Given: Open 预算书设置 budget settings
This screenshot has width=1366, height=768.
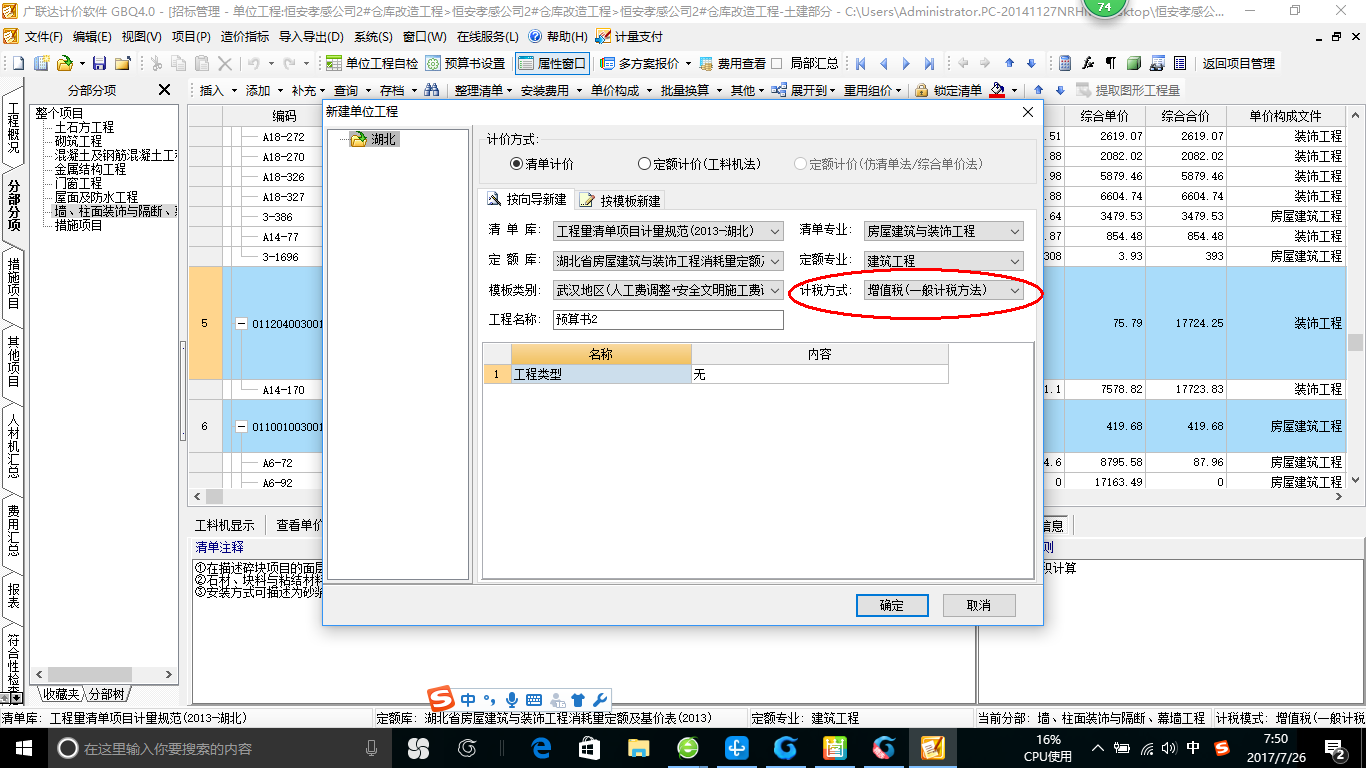Looking at the screenshot, I should (x=465, y=63).
